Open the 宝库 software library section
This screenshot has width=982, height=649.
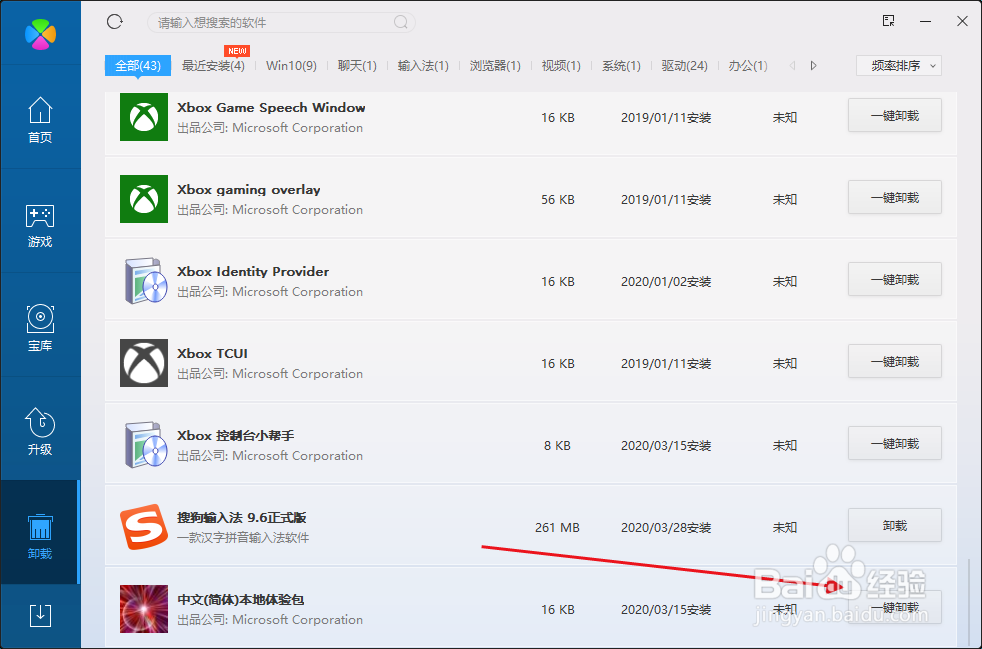[x=40, y=328]
